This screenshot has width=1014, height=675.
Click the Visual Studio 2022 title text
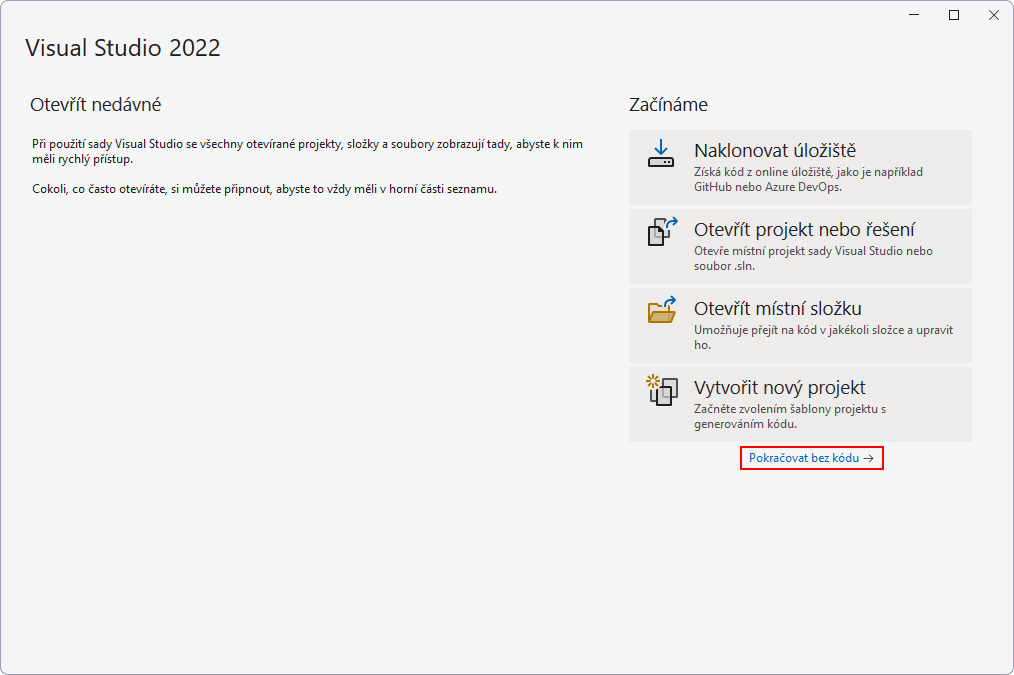point(122,48)
